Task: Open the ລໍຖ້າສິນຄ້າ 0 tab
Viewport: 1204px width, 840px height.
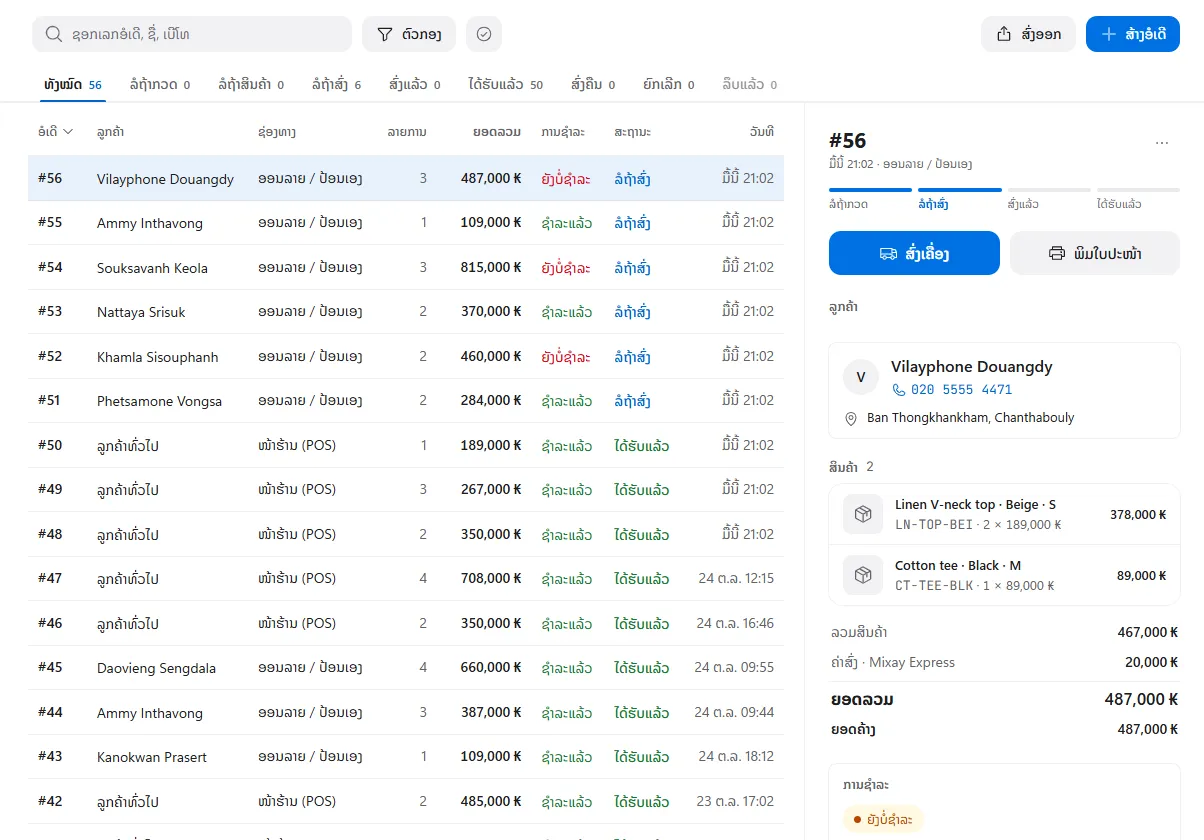Action: 251,85
